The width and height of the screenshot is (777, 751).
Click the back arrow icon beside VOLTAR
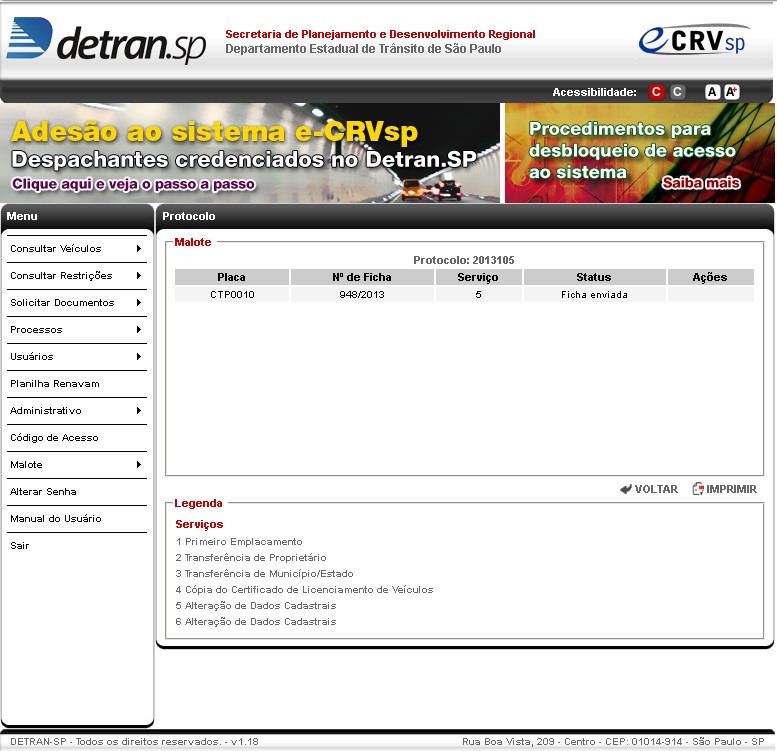[626, 489]
